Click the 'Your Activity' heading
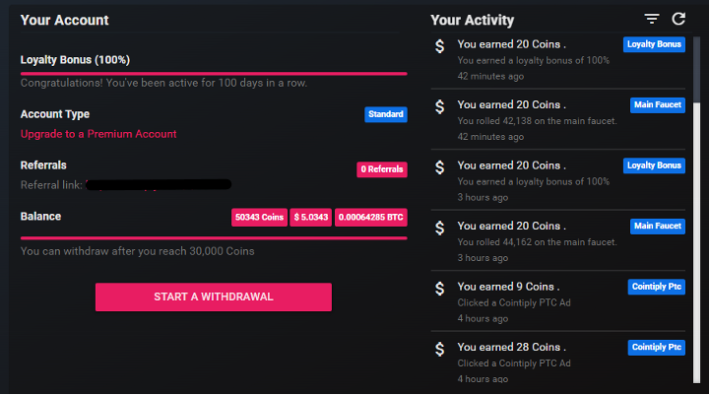Screen dimensions: 710x395 click(x=472, y=20)
